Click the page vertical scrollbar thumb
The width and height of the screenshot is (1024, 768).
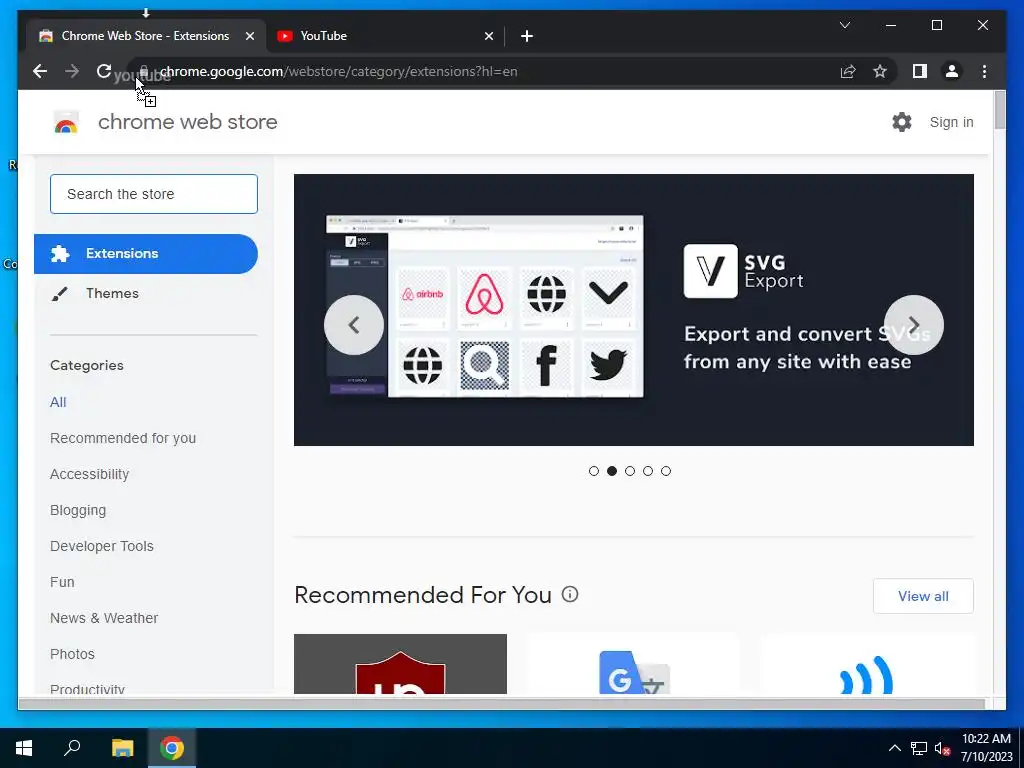pyautogui.click(x=1000, y=110)
